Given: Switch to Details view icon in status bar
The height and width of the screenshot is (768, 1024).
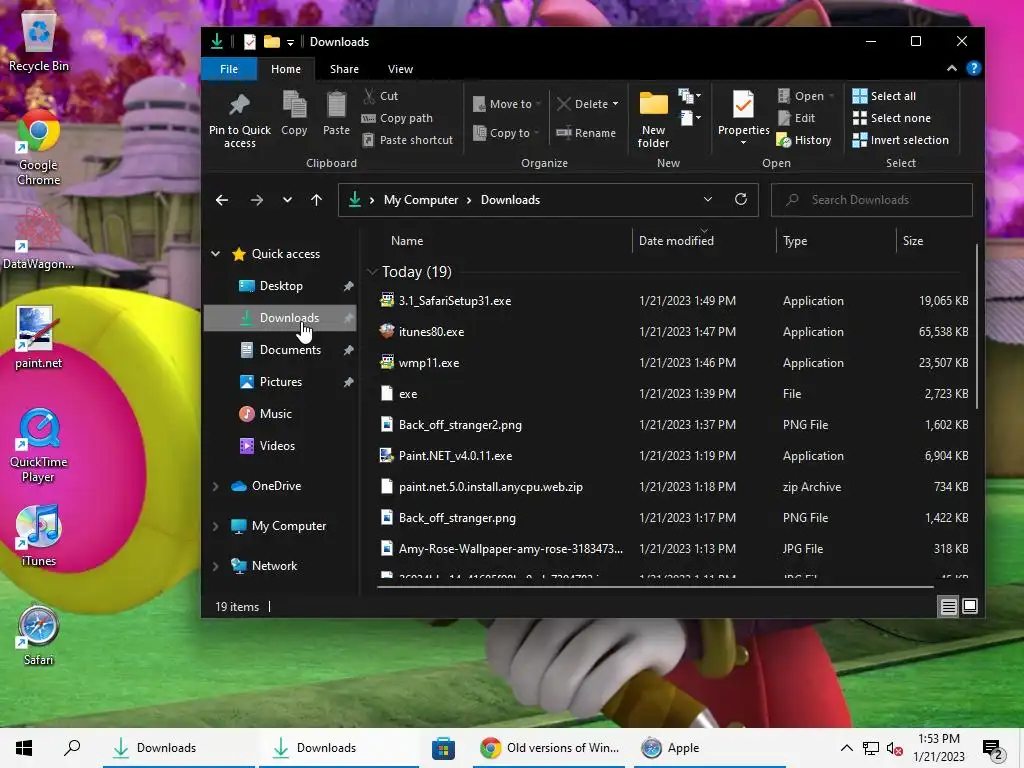Looking at the screenshot, I should coord(948,607).
